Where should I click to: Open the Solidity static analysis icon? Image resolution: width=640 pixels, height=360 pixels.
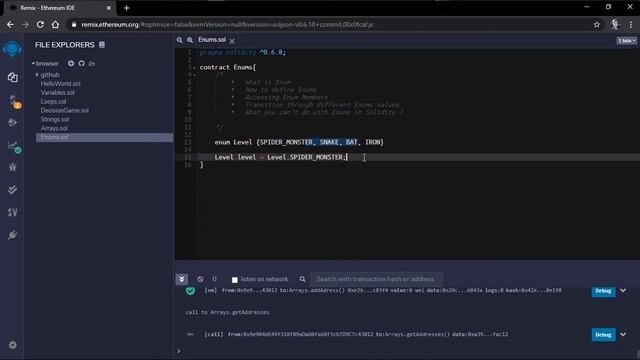(x=13, y=212)
